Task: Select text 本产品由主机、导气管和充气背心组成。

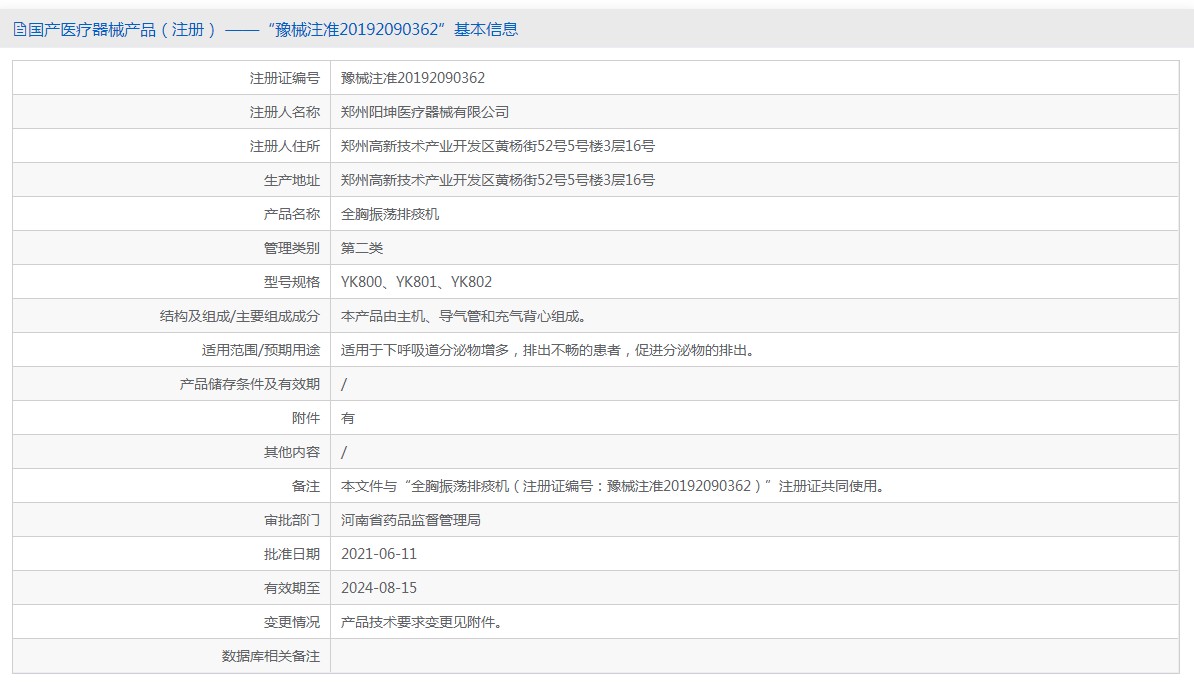Action: point(464,316)
